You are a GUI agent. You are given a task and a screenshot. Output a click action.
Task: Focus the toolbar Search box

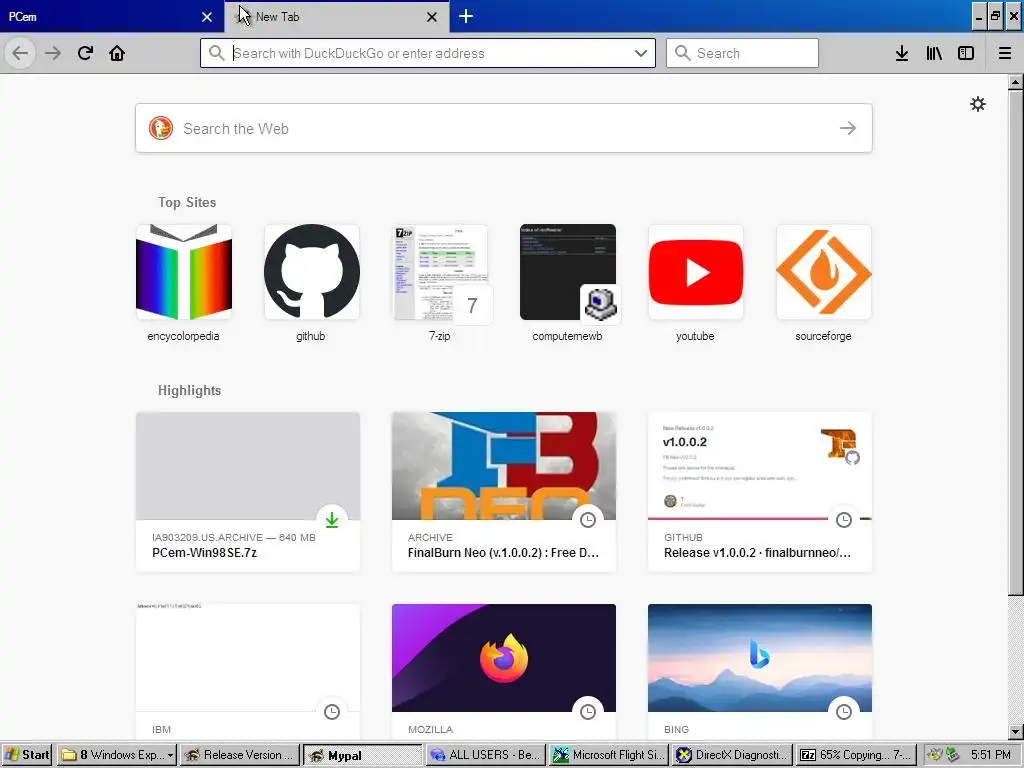[x=742, y=53]
